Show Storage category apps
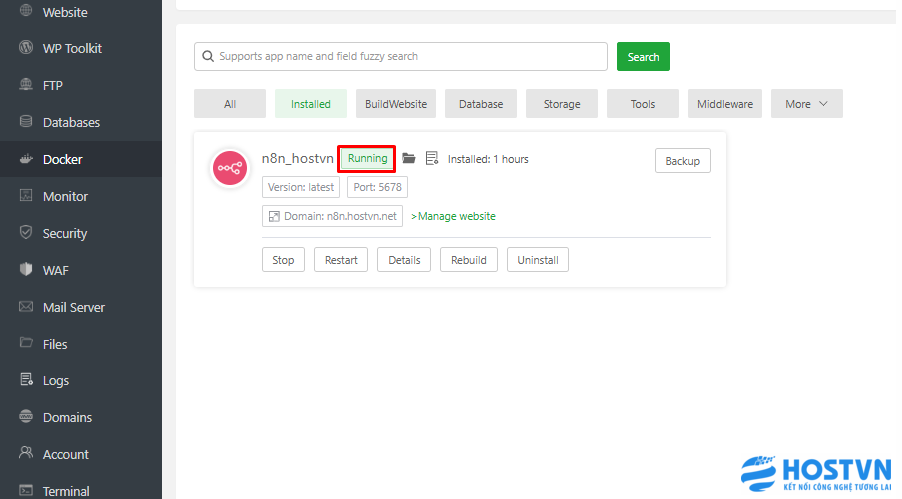This screenshot has width=902, height=499. pyautogui.click(x=562, y=104)
